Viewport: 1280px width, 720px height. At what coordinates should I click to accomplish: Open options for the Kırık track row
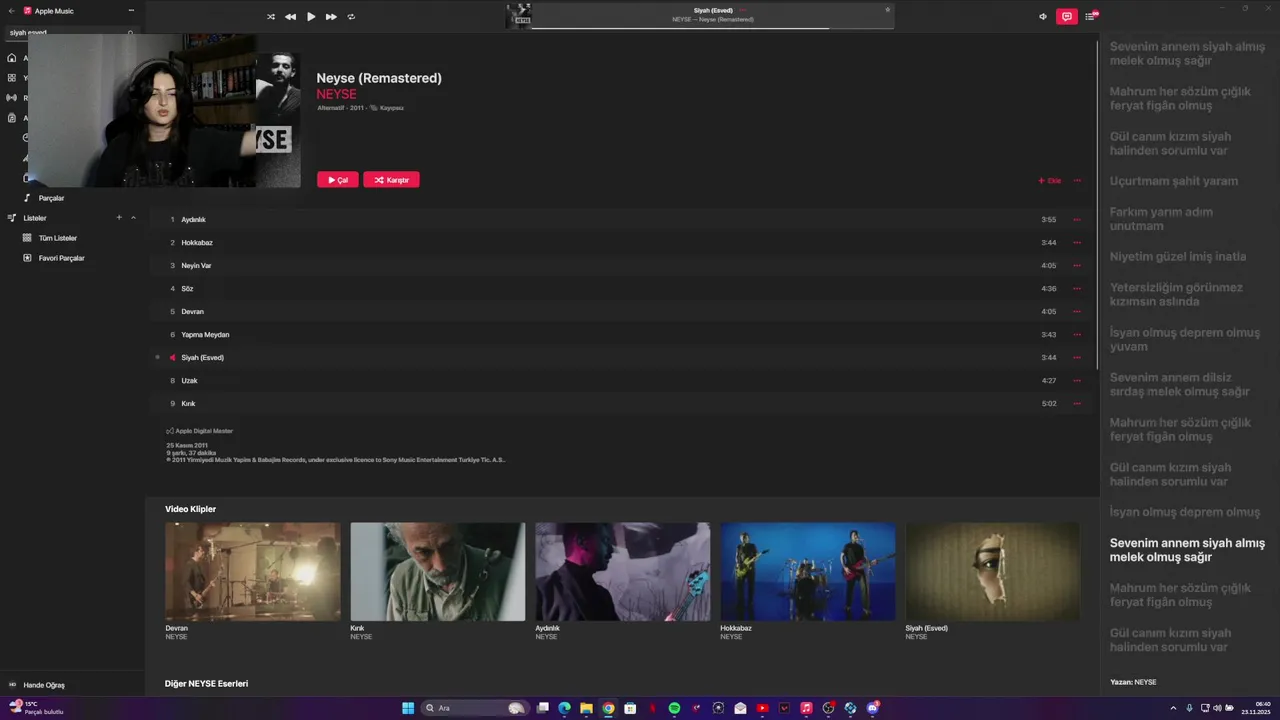[1077, 403]
